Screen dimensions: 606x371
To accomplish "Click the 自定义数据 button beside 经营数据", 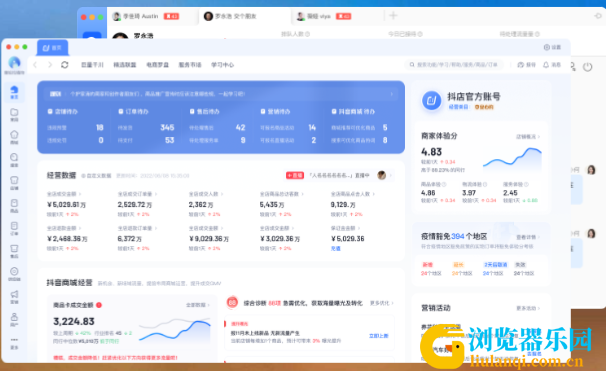I will coord(96,175).
